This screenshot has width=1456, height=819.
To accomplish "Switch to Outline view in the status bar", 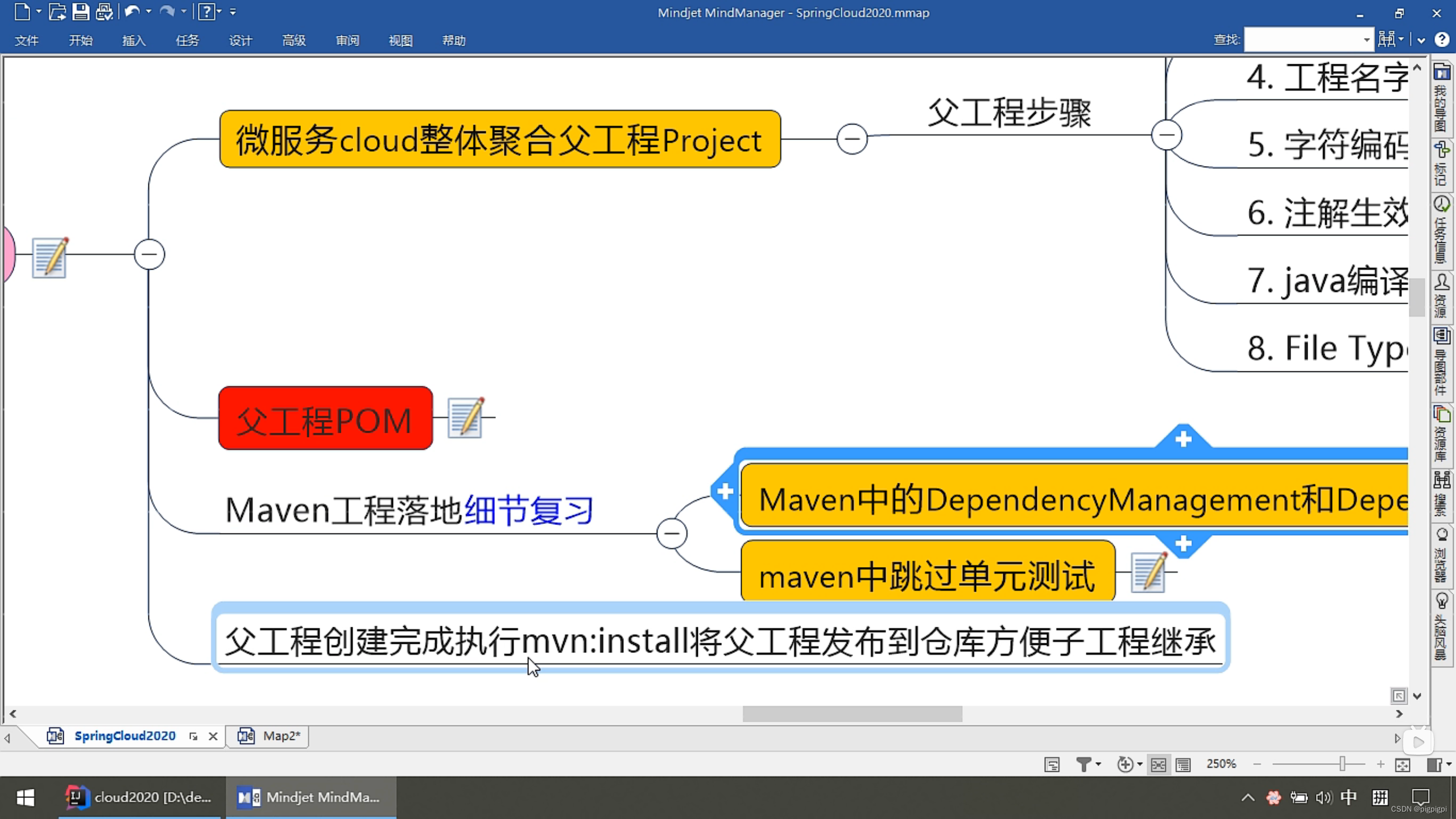I will [x=1184, y=764].
